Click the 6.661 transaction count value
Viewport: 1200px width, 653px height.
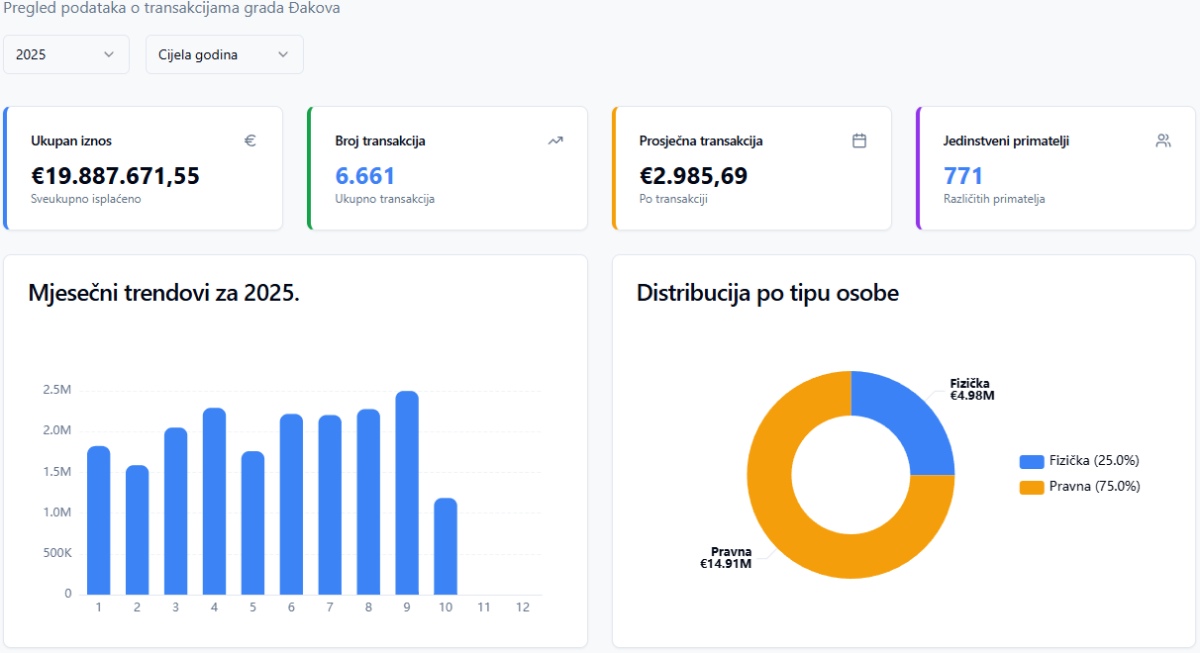tap(365, 177)
